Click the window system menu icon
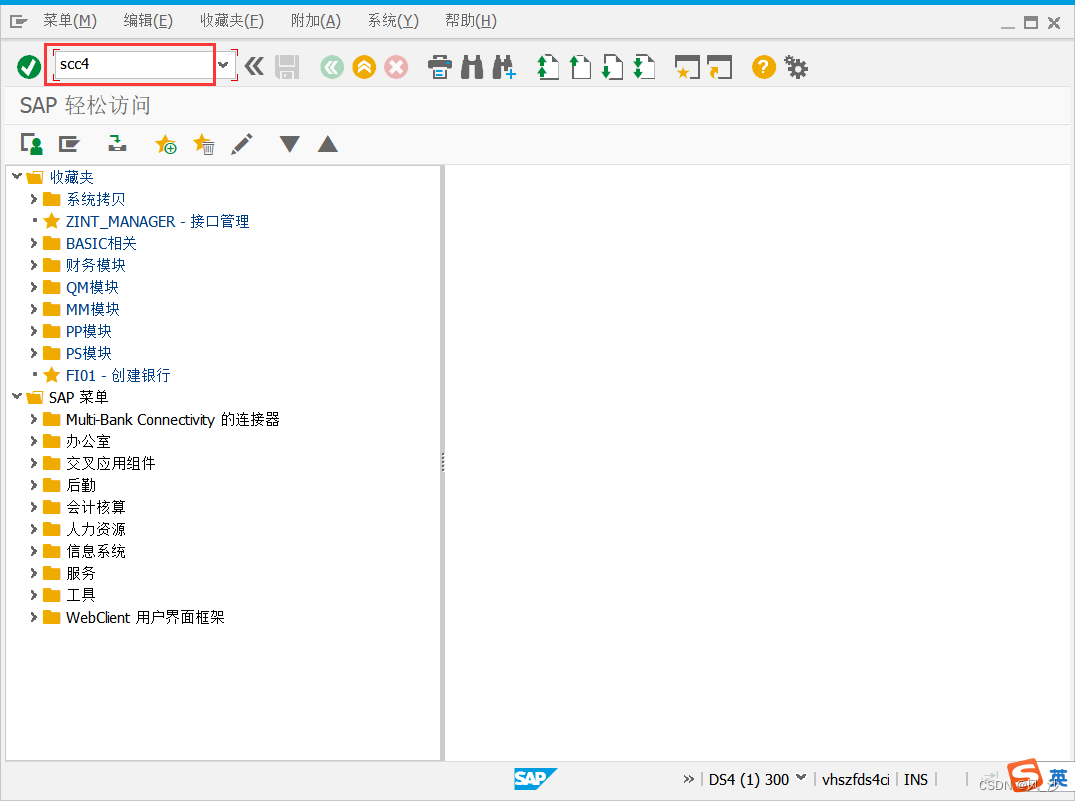Image resolution: width=1075 pixels, height=801 pixels. click(19, 22)
